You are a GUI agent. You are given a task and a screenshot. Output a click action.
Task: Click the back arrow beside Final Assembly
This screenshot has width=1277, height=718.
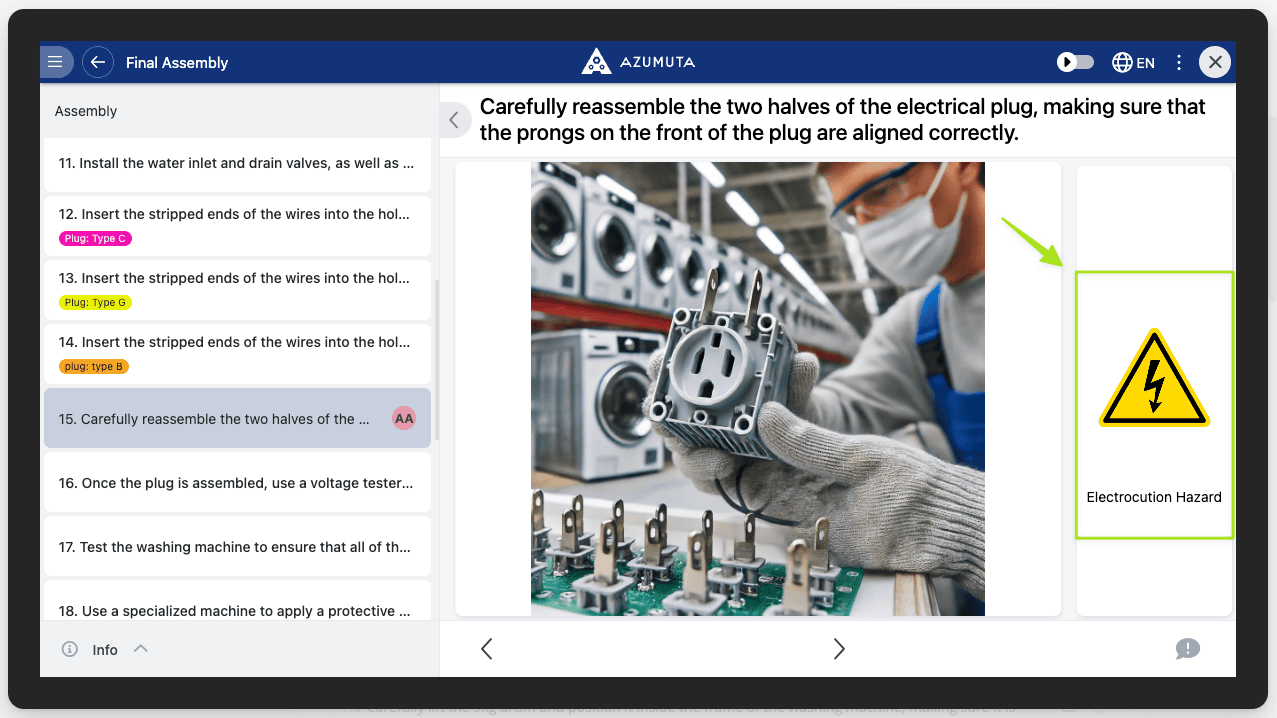[x=98, y=62]
